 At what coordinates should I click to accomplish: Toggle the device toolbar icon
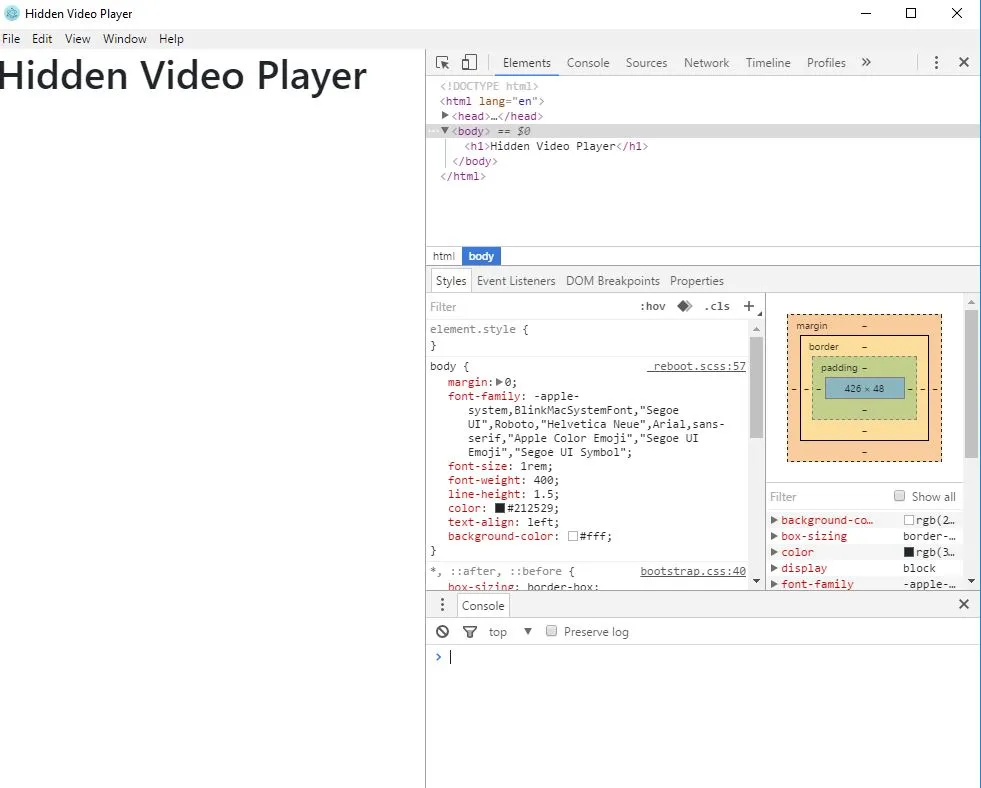(x=469, y=63)
